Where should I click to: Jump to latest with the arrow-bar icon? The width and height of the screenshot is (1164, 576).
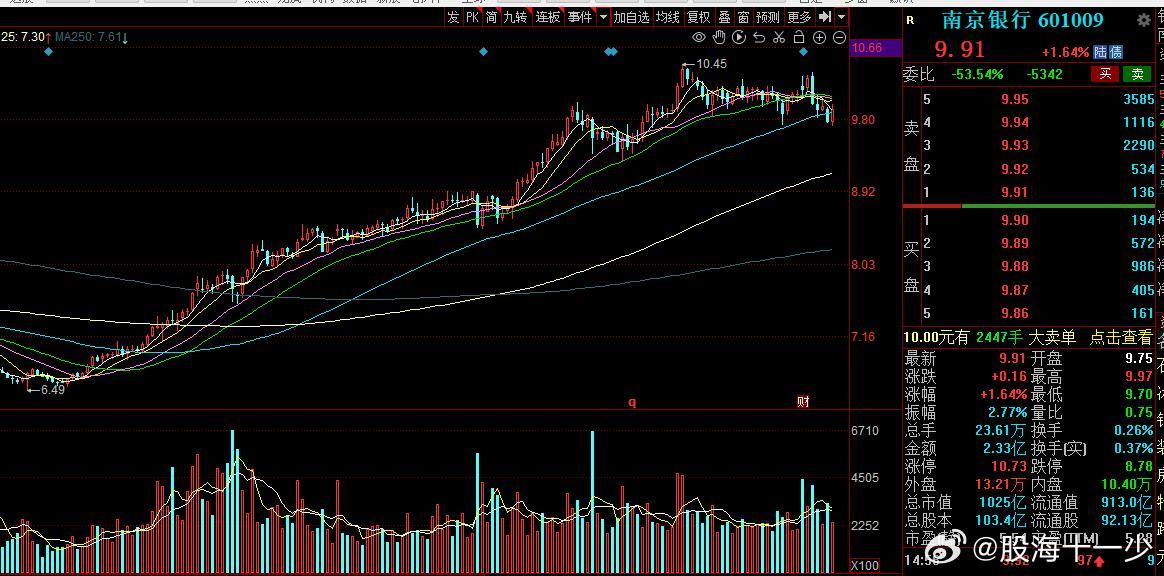pos(824,16)
